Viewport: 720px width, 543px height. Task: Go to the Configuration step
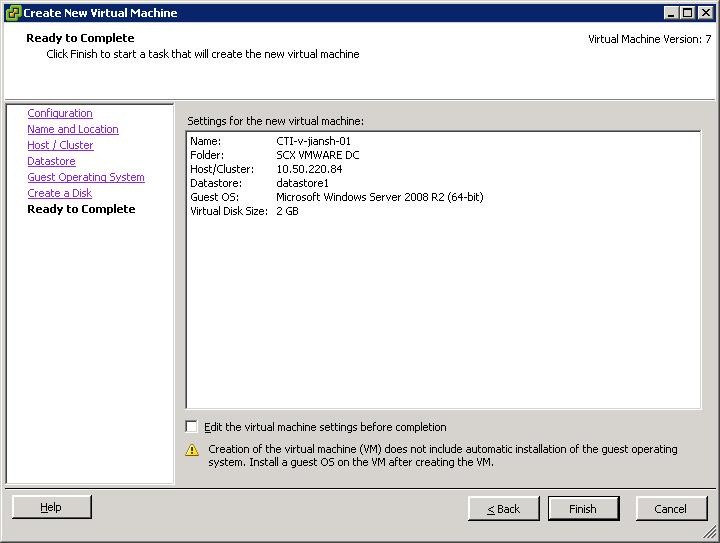pos(60,114)
